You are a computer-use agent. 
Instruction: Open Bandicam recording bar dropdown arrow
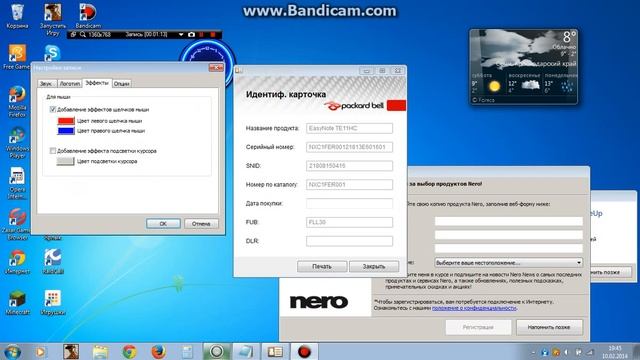coord(181,35)
